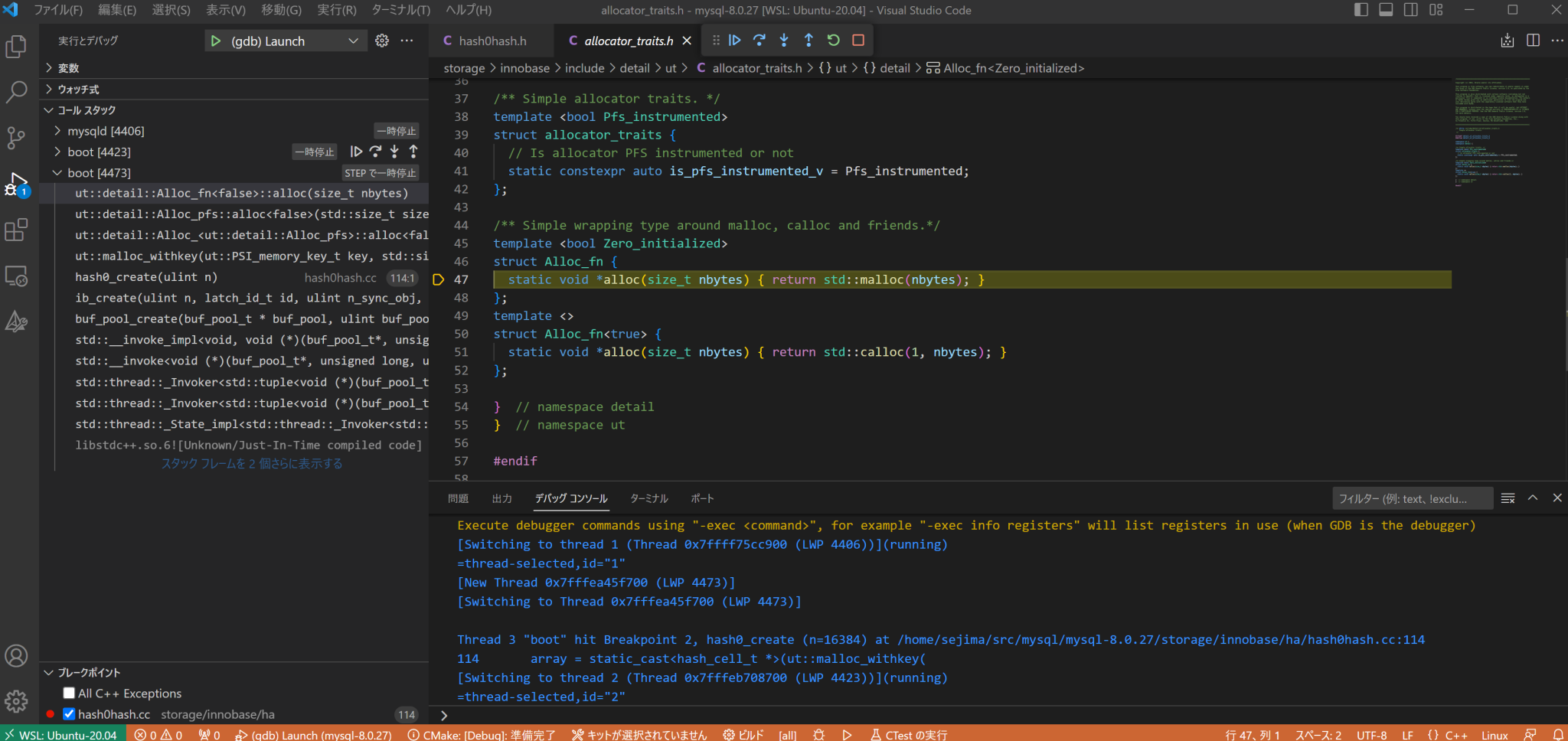
Task: Stop debugging with the red stop icon
Action: (857, 40)
